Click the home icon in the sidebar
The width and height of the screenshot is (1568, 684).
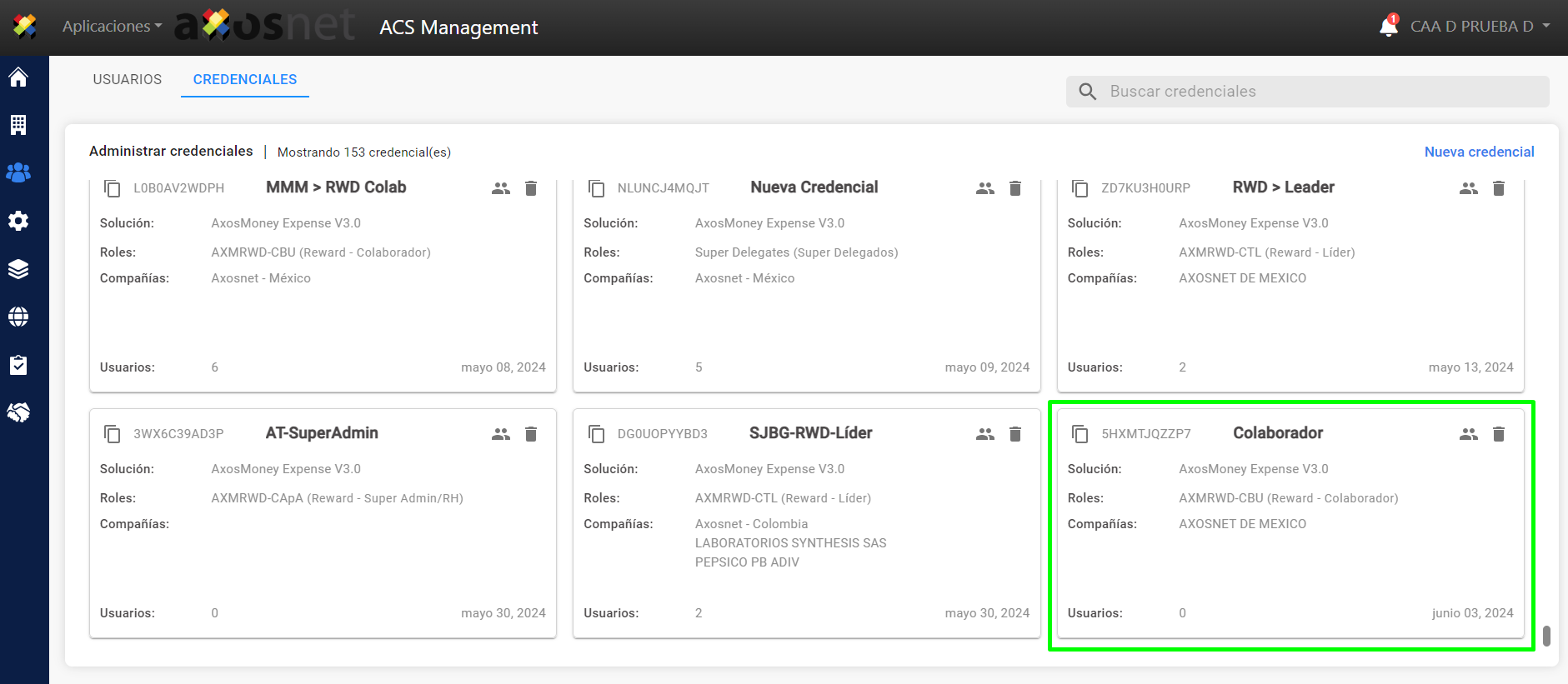(18, 77)
